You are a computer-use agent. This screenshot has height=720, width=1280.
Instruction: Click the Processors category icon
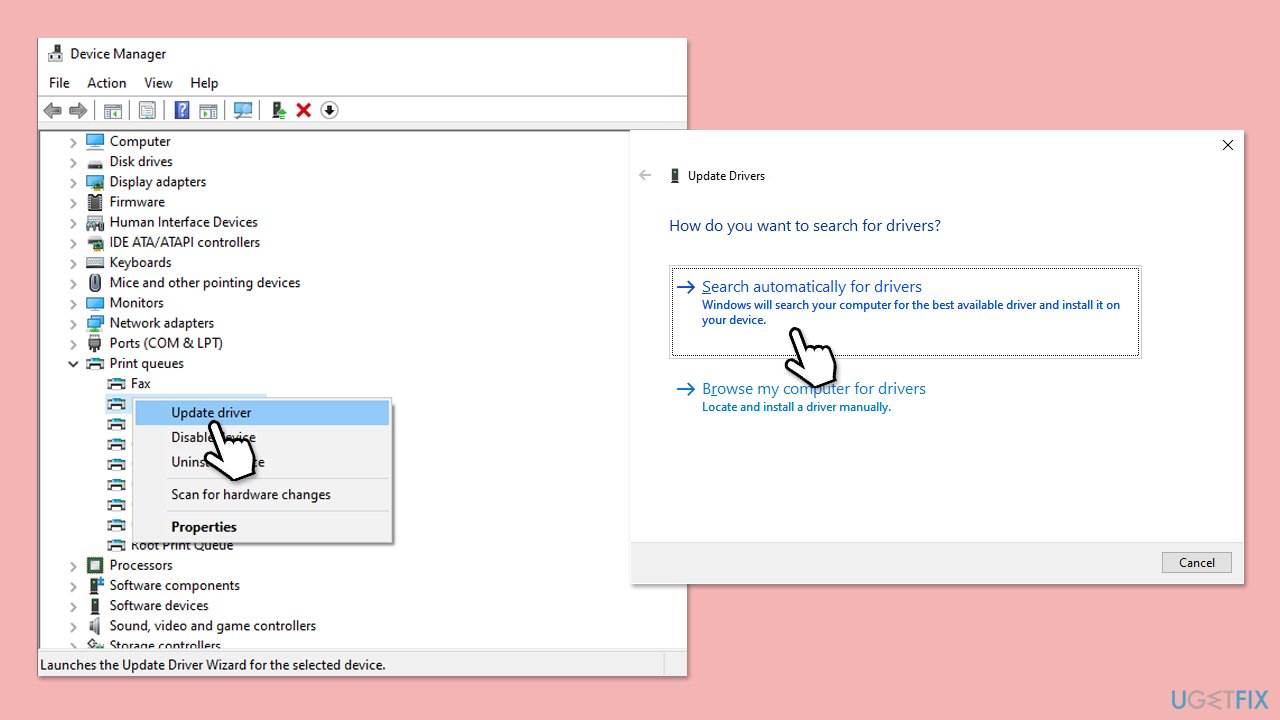pos(95,565)
